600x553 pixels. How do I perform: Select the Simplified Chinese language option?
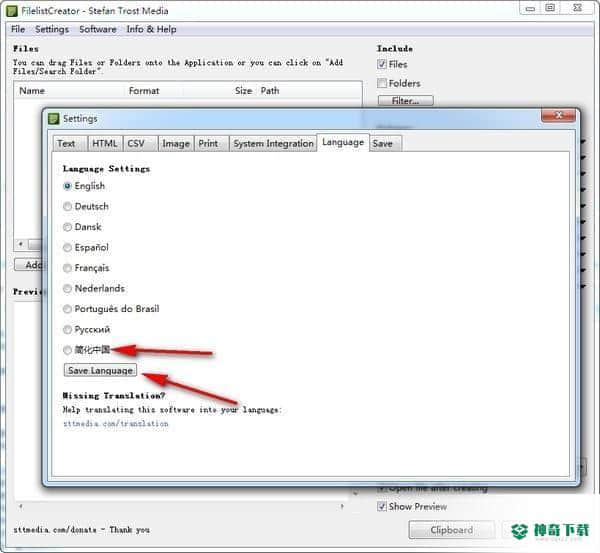click(x=67, y=350)
